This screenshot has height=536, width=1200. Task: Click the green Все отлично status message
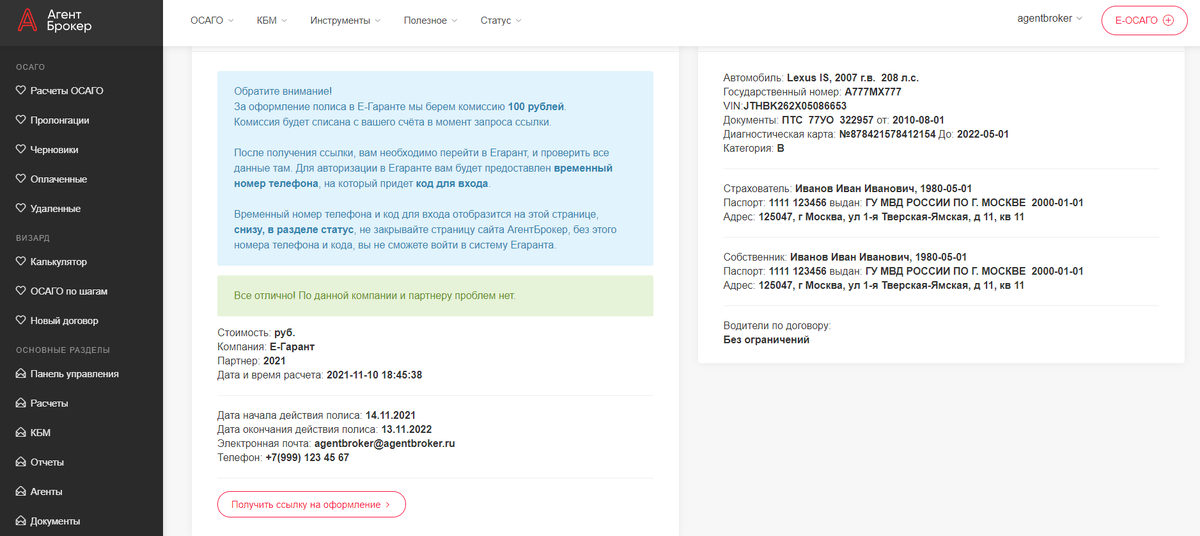[435, 296]
